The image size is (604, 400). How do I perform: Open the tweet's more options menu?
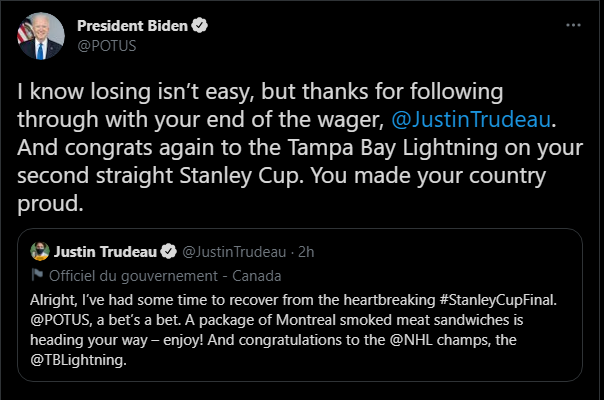[571, 23]
